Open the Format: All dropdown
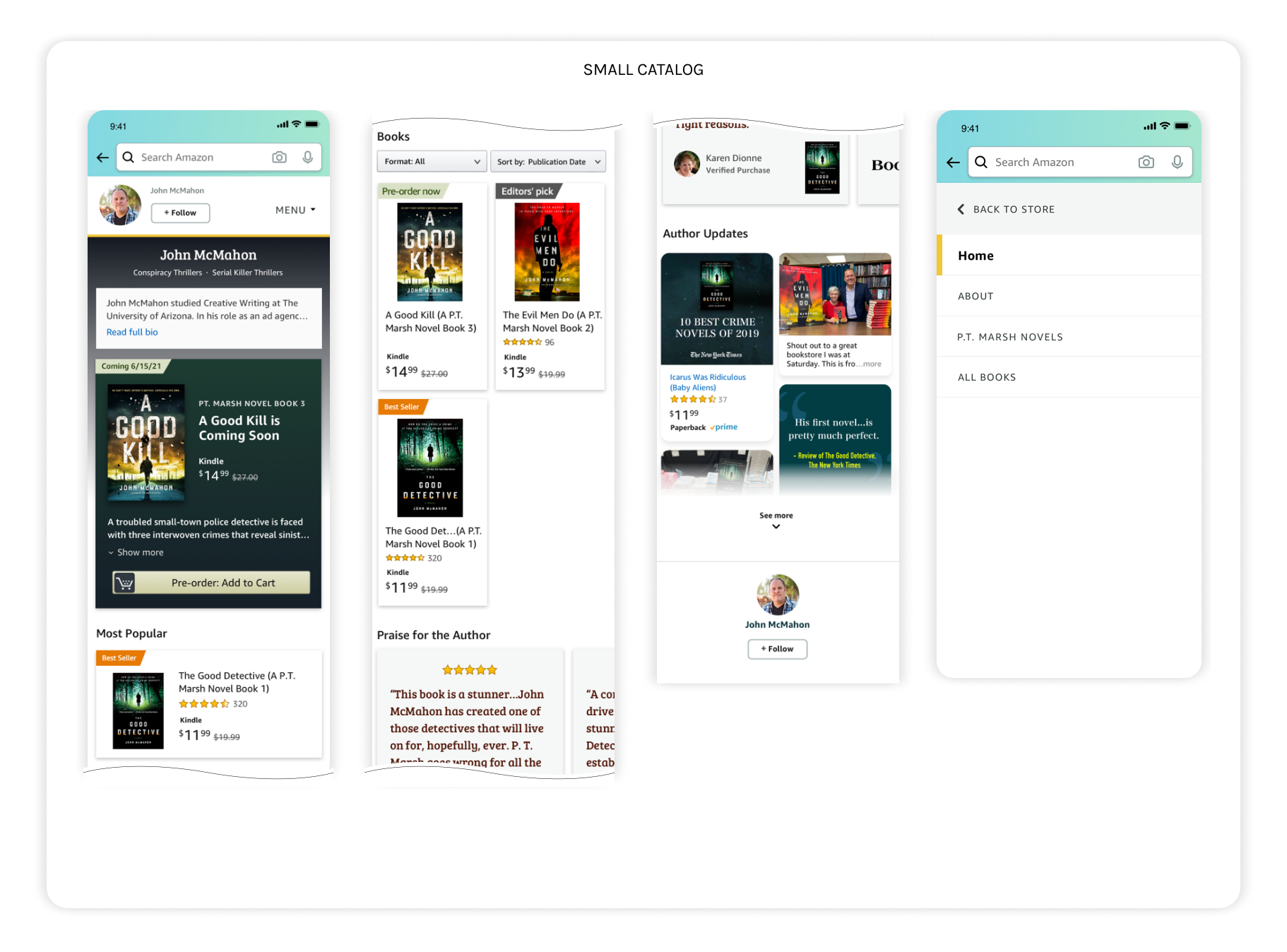Viewport: 1287px width, 952px height. pos(432,161)
